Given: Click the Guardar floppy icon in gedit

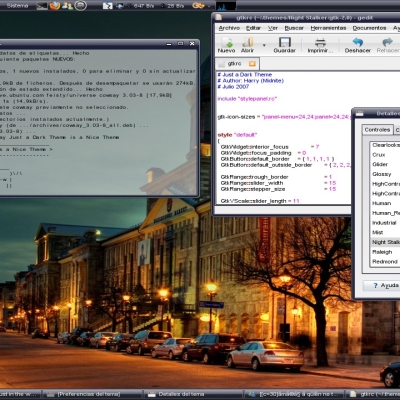Looking at the screenshot, I should pyautogui.click(x=285, y=43).
